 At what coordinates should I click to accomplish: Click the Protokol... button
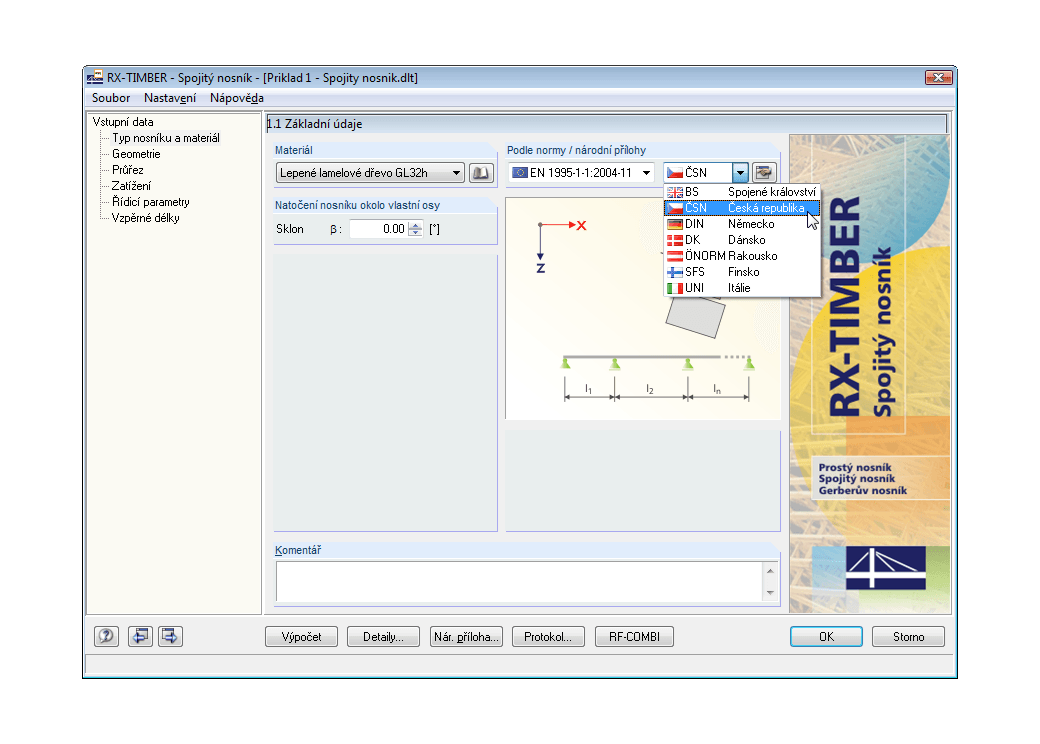[548, 637]
